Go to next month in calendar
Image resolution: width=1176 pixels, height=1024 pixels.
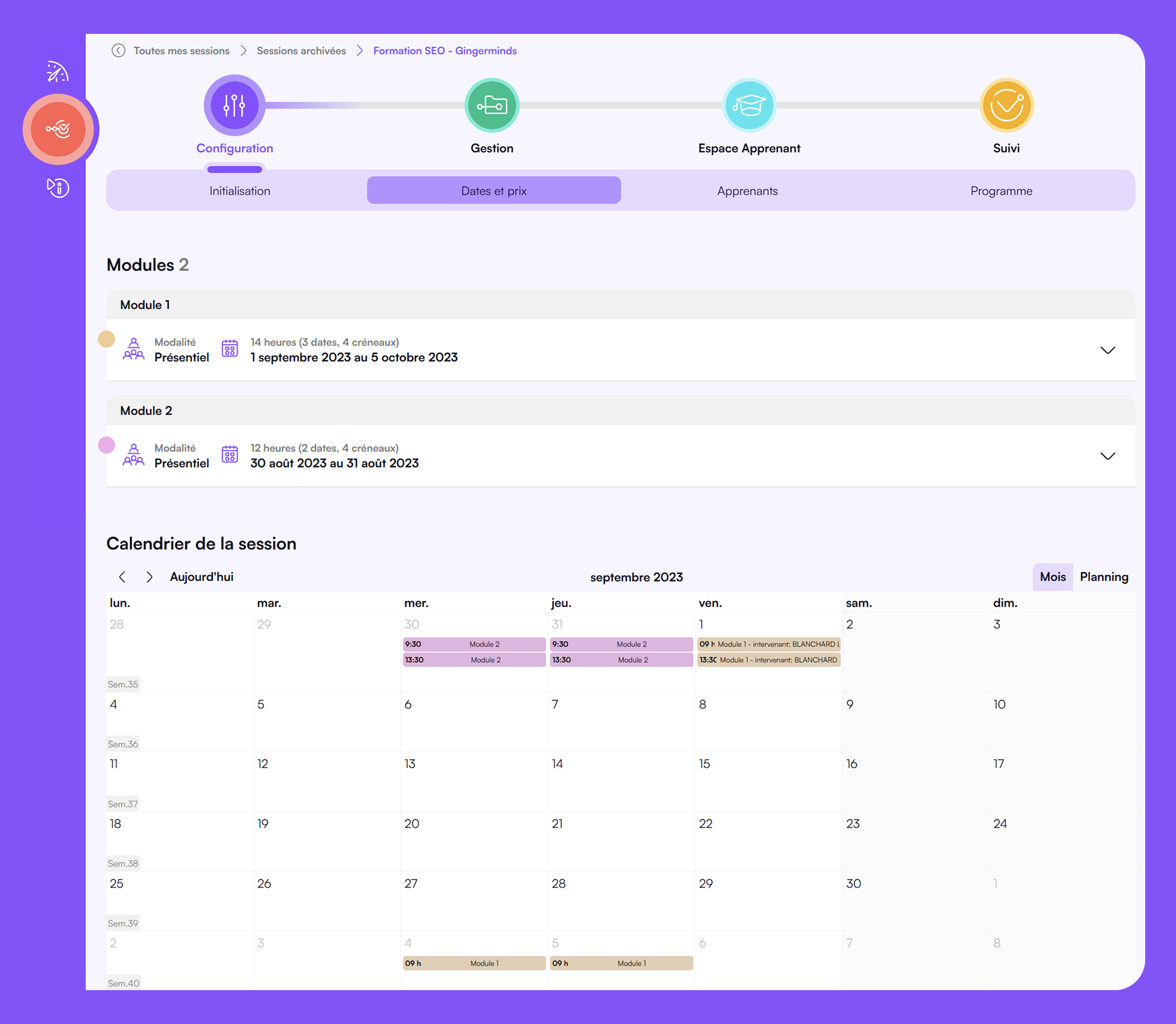tap(150, 576)
